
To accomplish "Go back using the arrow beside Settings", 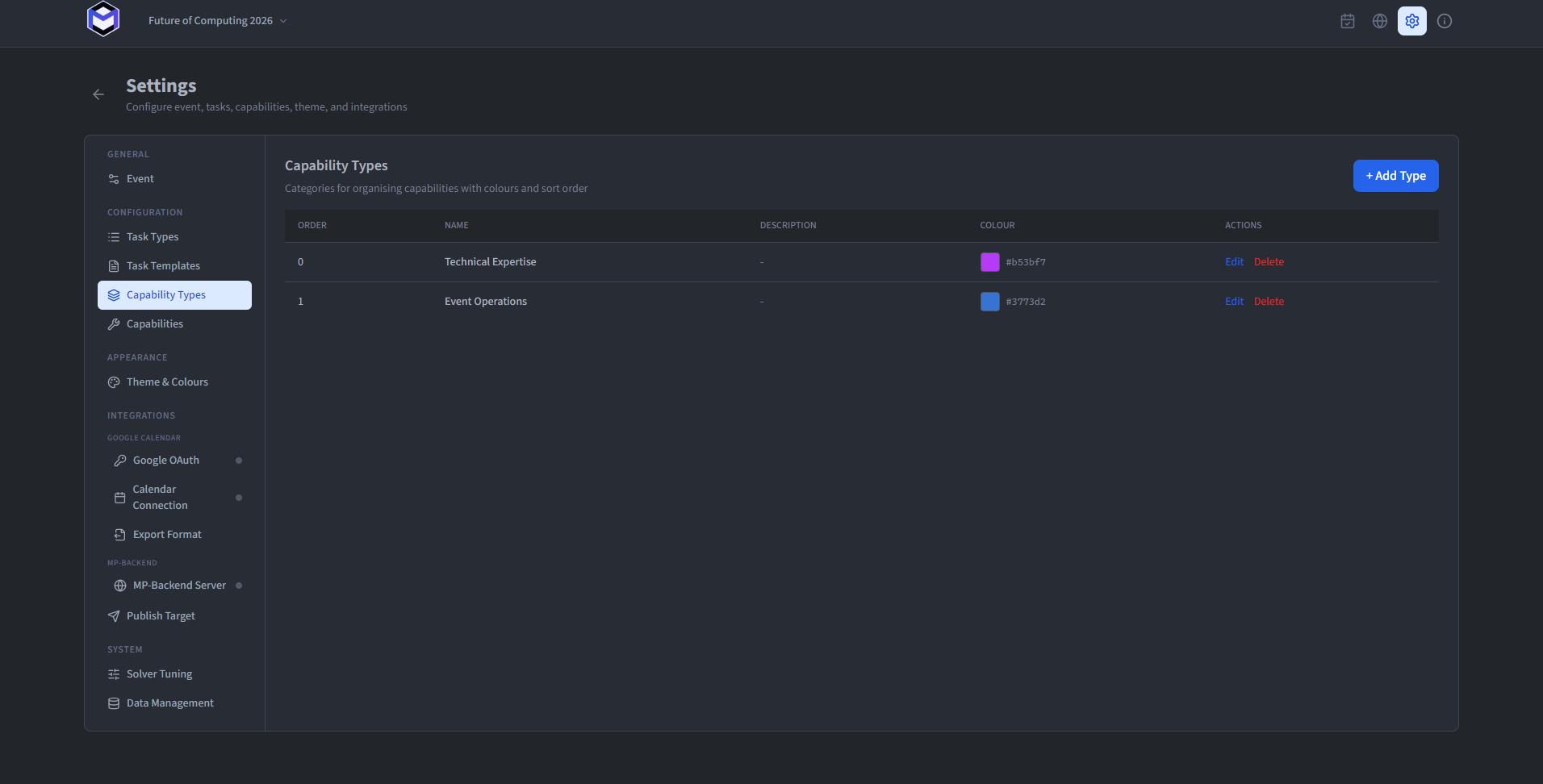I will (x=98, y=94).
